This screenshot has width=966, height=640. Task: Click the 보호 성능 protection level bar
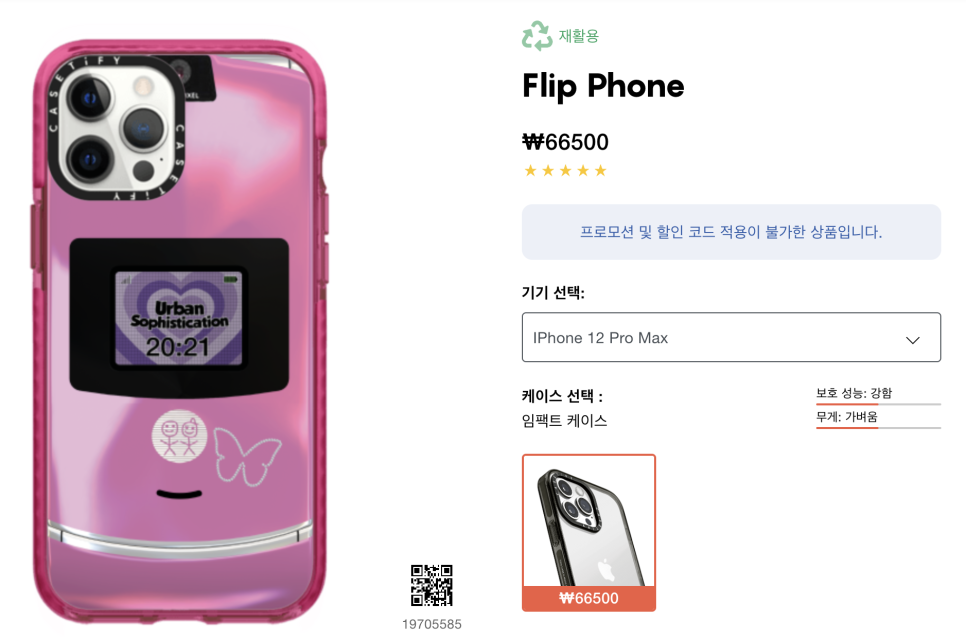point(879,404)
